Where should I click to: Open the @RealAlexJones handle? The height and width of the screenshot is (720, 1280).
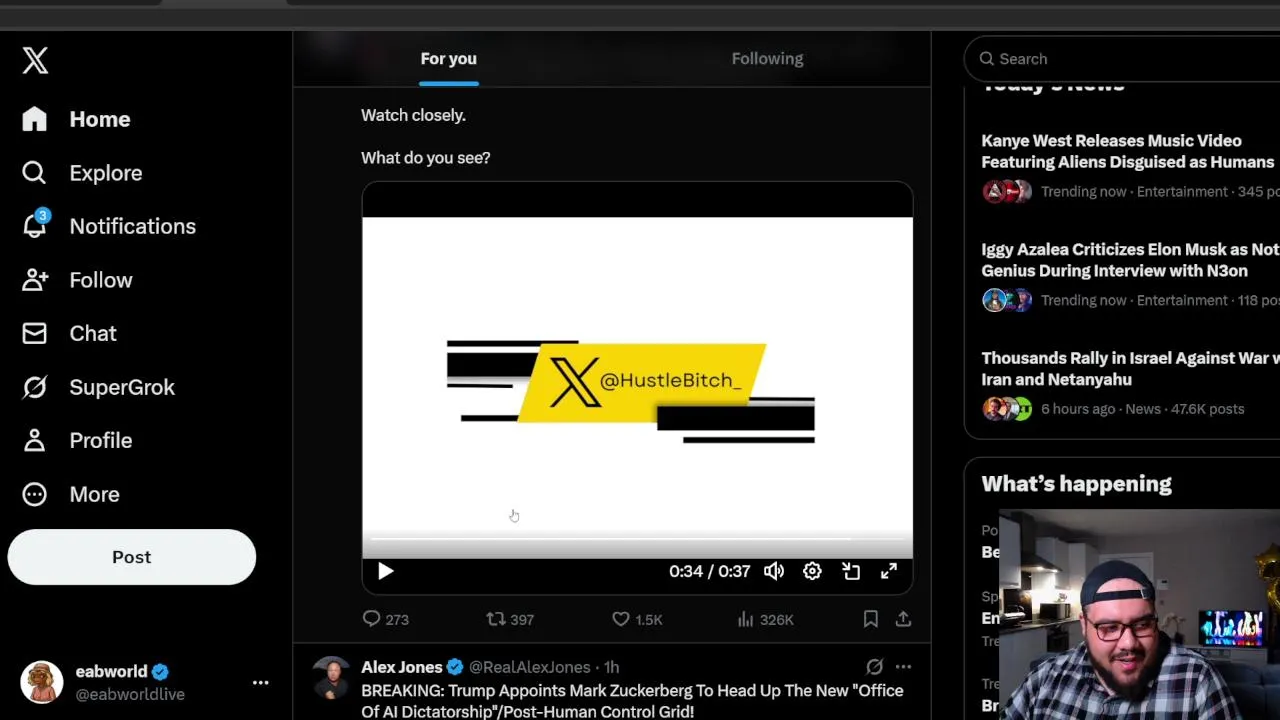pyautogui.click(x=530, y=667)
